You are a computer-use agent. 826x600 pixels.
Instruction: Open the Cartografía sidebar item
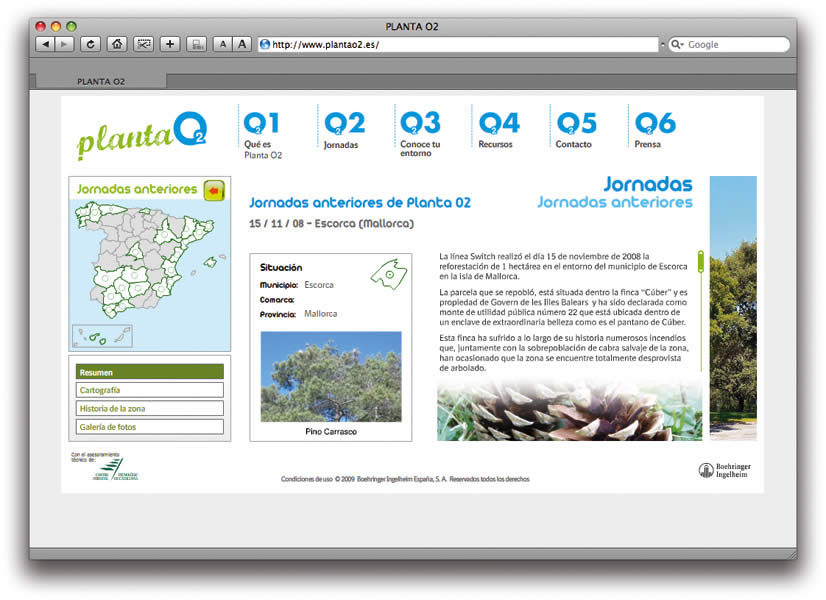coord(150,390)
